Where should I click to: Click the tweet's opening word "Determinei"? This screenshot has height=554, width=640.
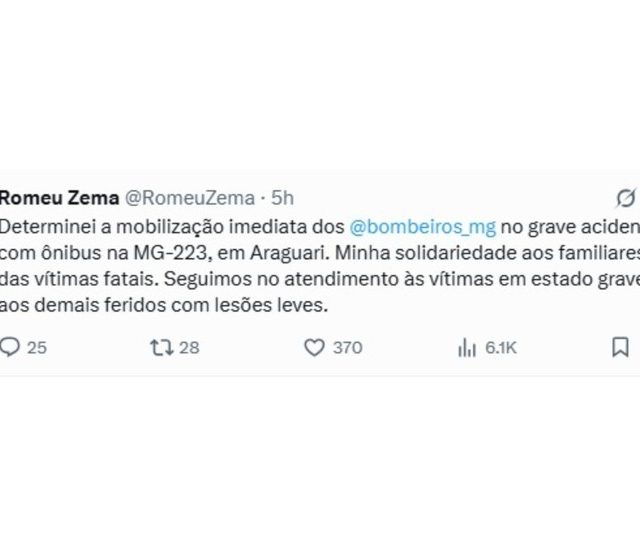[48, 227]
